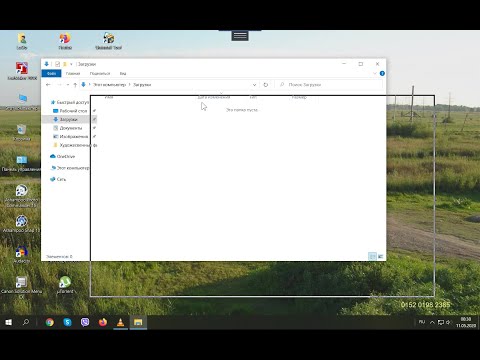Open the Firefox shortcut on the desktop
The height and width of the screenshot is (360, 480).
[x=65, y=41]
